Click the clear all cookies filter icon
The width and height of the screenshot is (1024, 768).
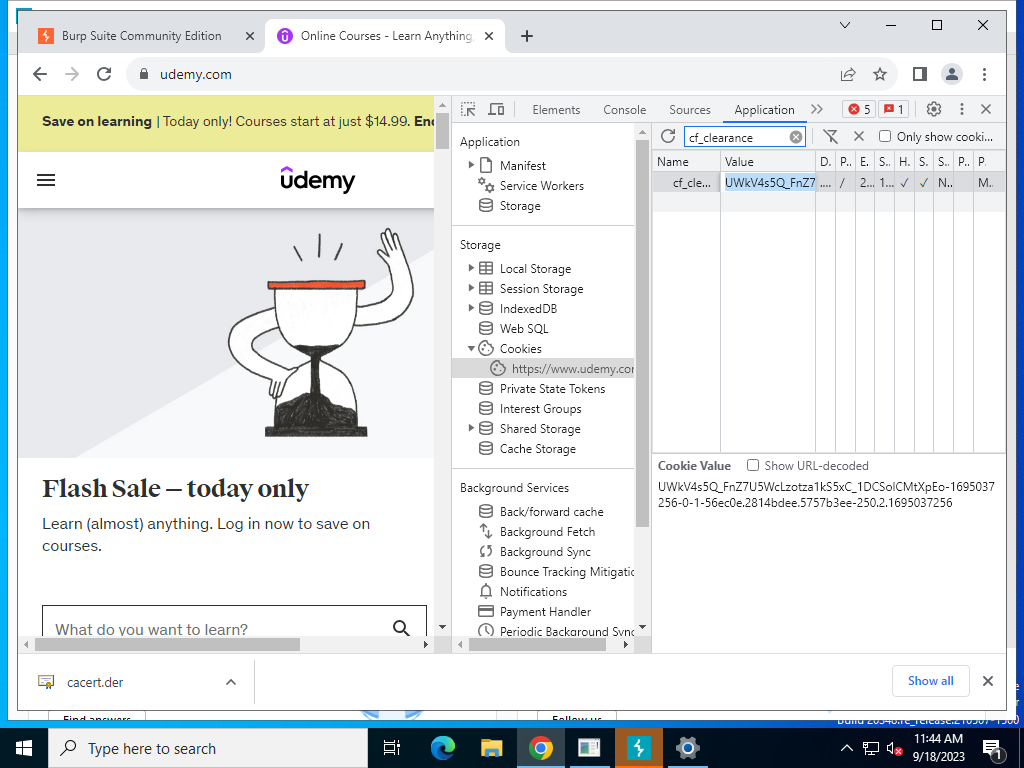[830, 136]
